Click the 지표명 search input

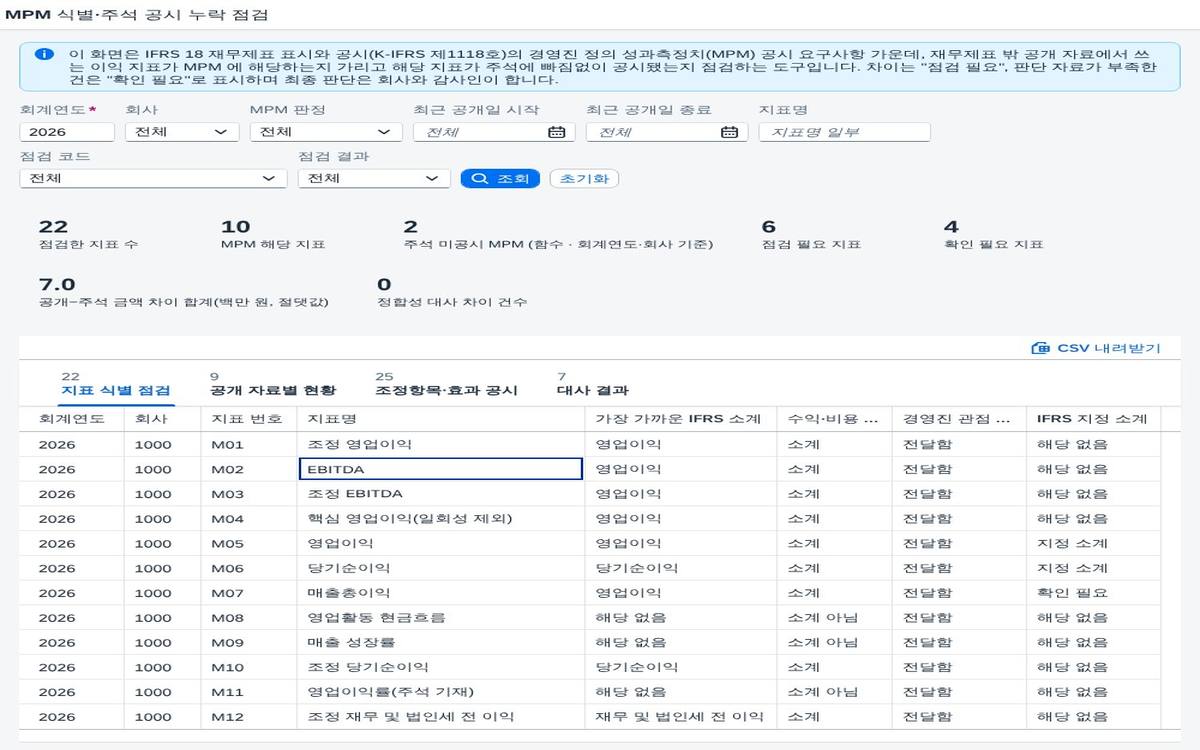[844, 132]
